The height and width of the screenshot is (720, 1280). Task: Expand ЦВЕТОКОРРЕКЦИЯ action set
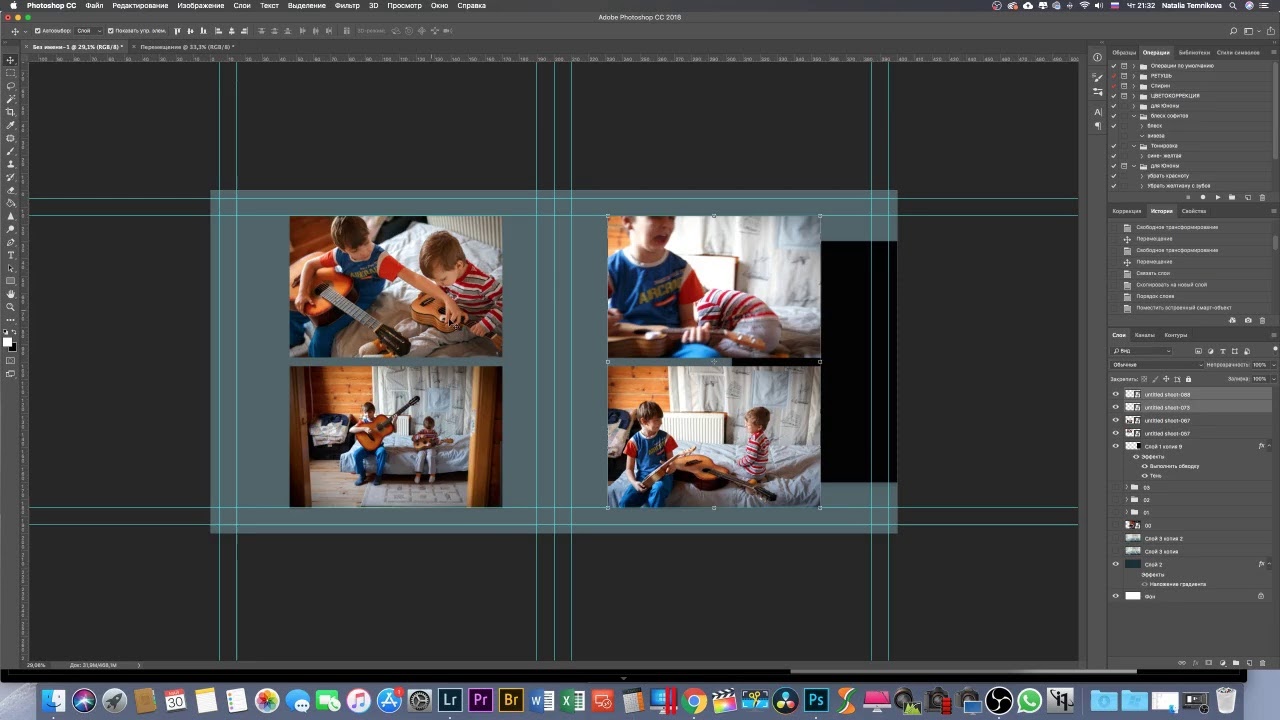[1134, 96]
